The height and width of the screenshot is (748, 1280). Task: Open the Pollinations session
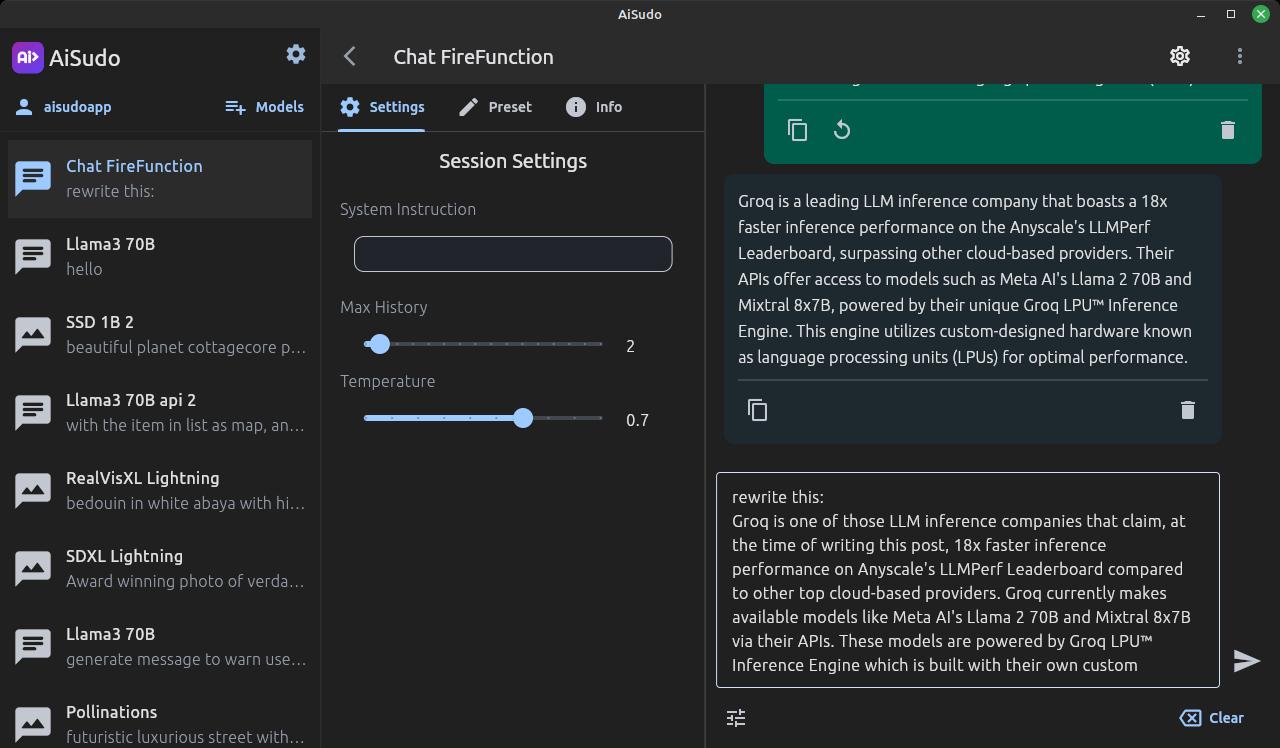tap(160, 724)
